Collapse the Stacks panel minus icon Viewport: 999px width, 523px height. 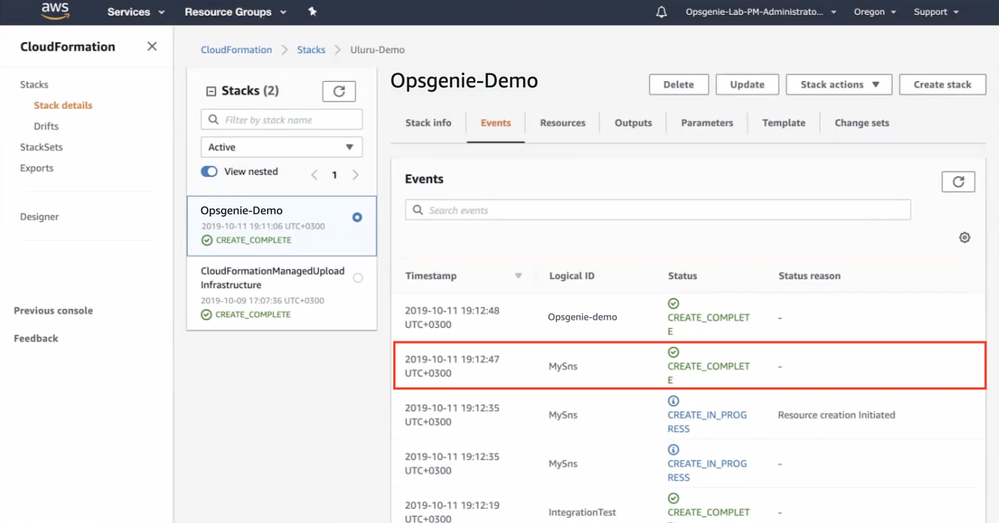coord(211,91)
